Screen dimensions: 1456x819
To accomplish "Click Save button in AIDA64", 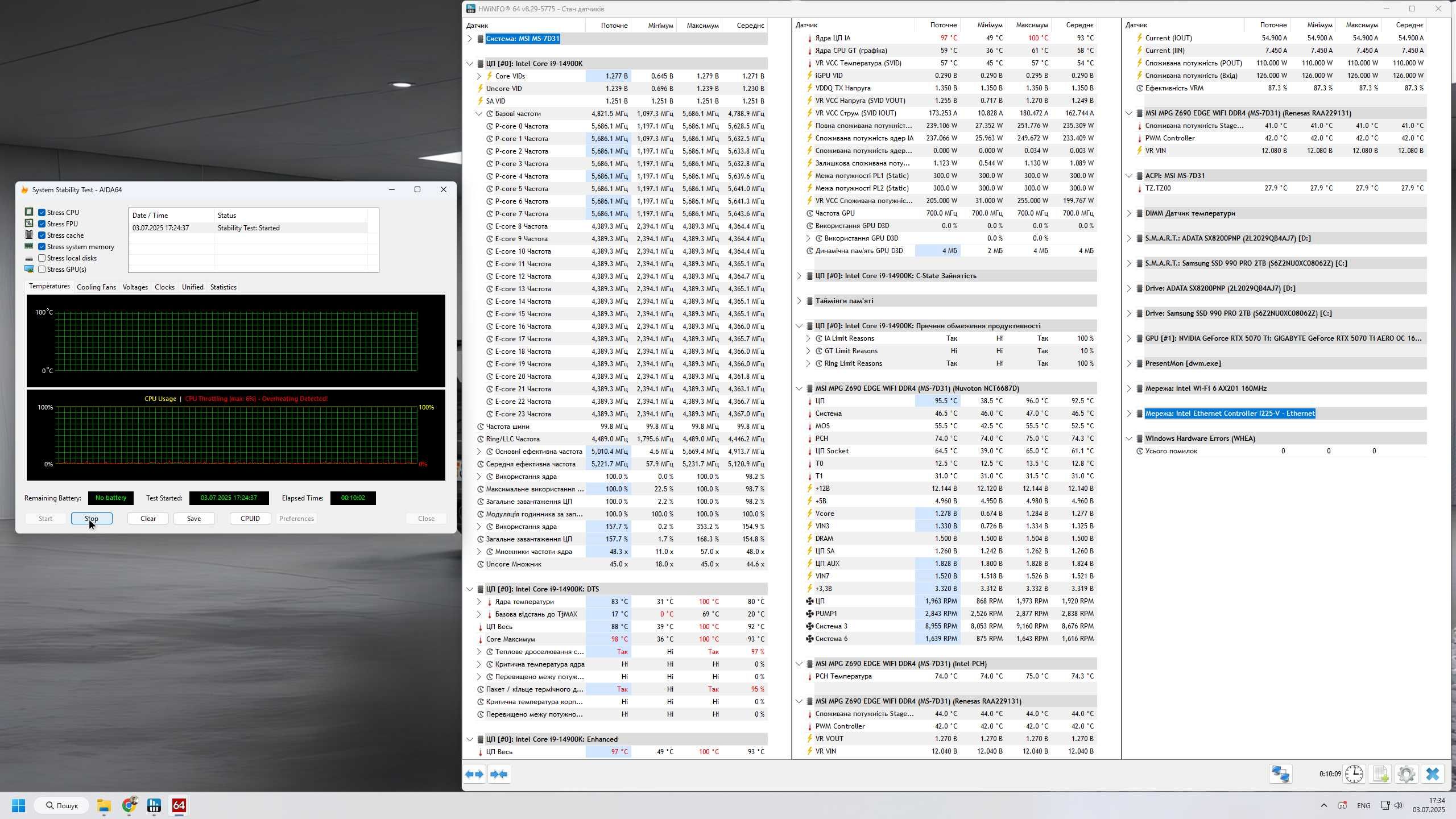I will coord(194,519).
